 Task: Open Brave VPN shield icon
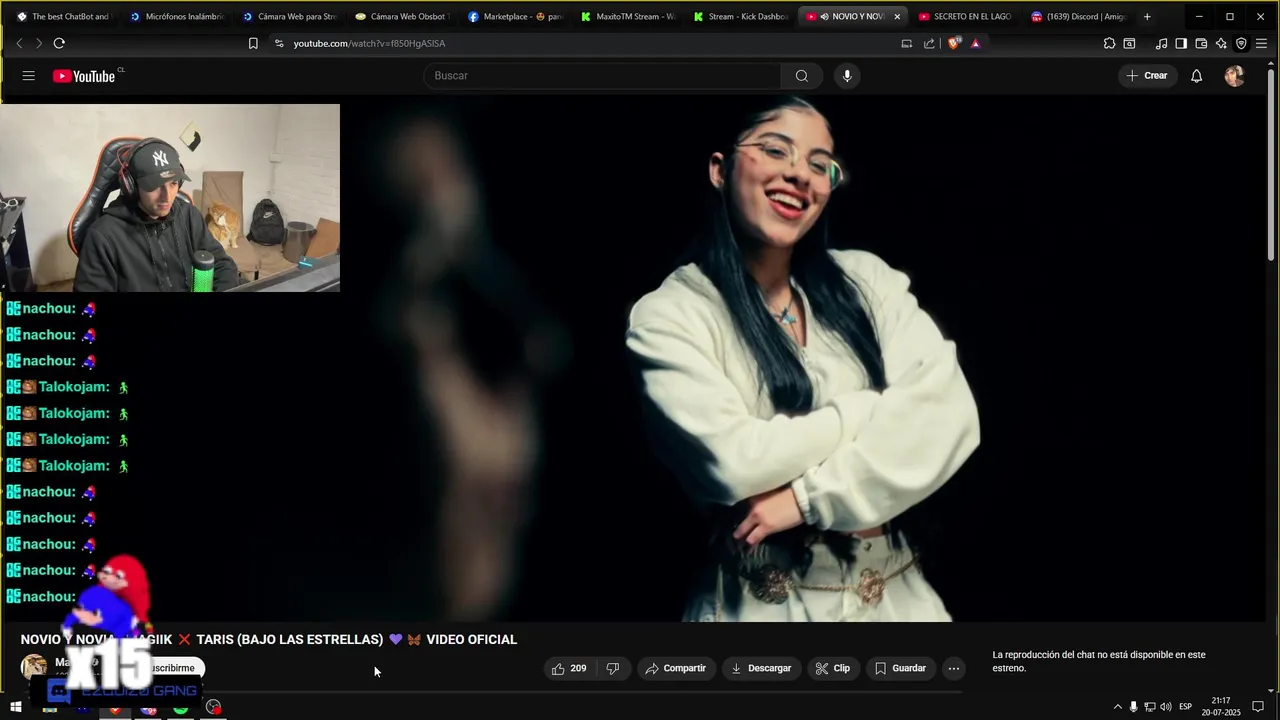point(1241,43)
